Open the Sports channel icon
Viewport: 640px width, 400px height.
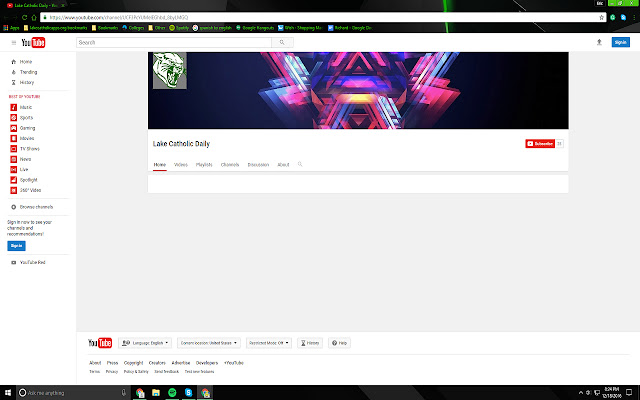click(13, 118)
